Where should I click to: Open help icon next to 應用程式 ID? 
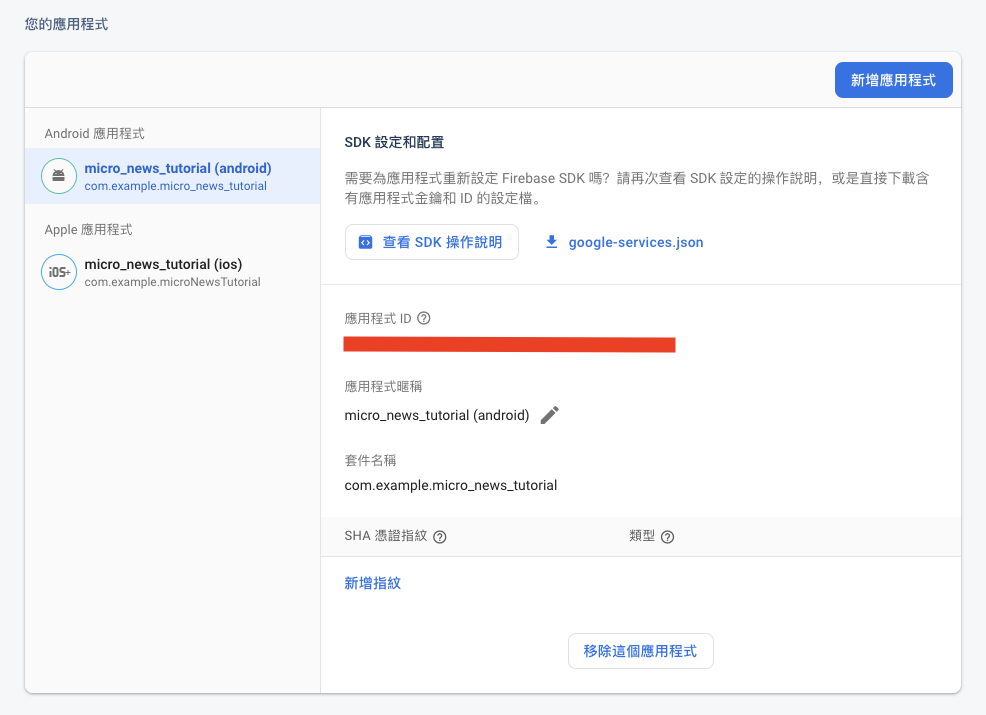[x=424, y=318]
